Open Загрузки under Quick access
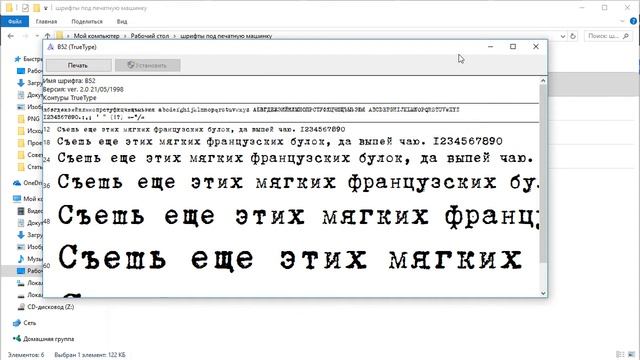The width and height of the screenshot is (640, 360). click(x=29, y=83)
